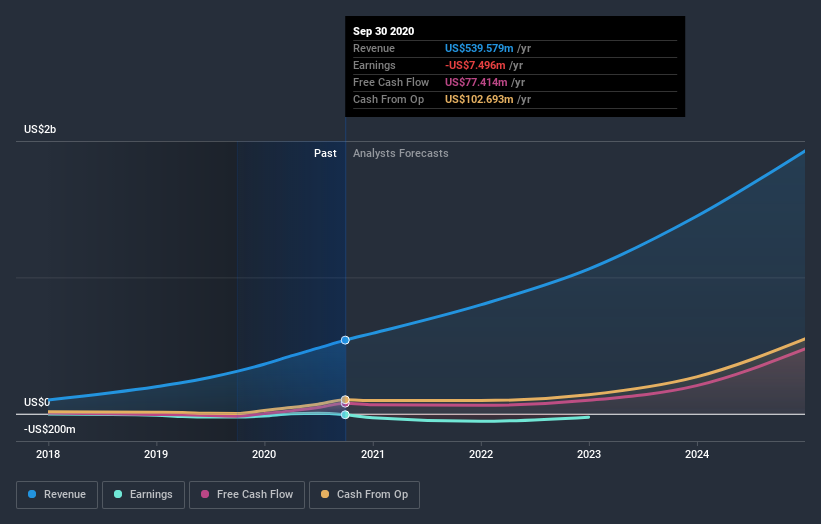The width and height of the screenshot is (821, 524).
Task: Toggle the Earnings legend button
Action: tap(143, 495)
